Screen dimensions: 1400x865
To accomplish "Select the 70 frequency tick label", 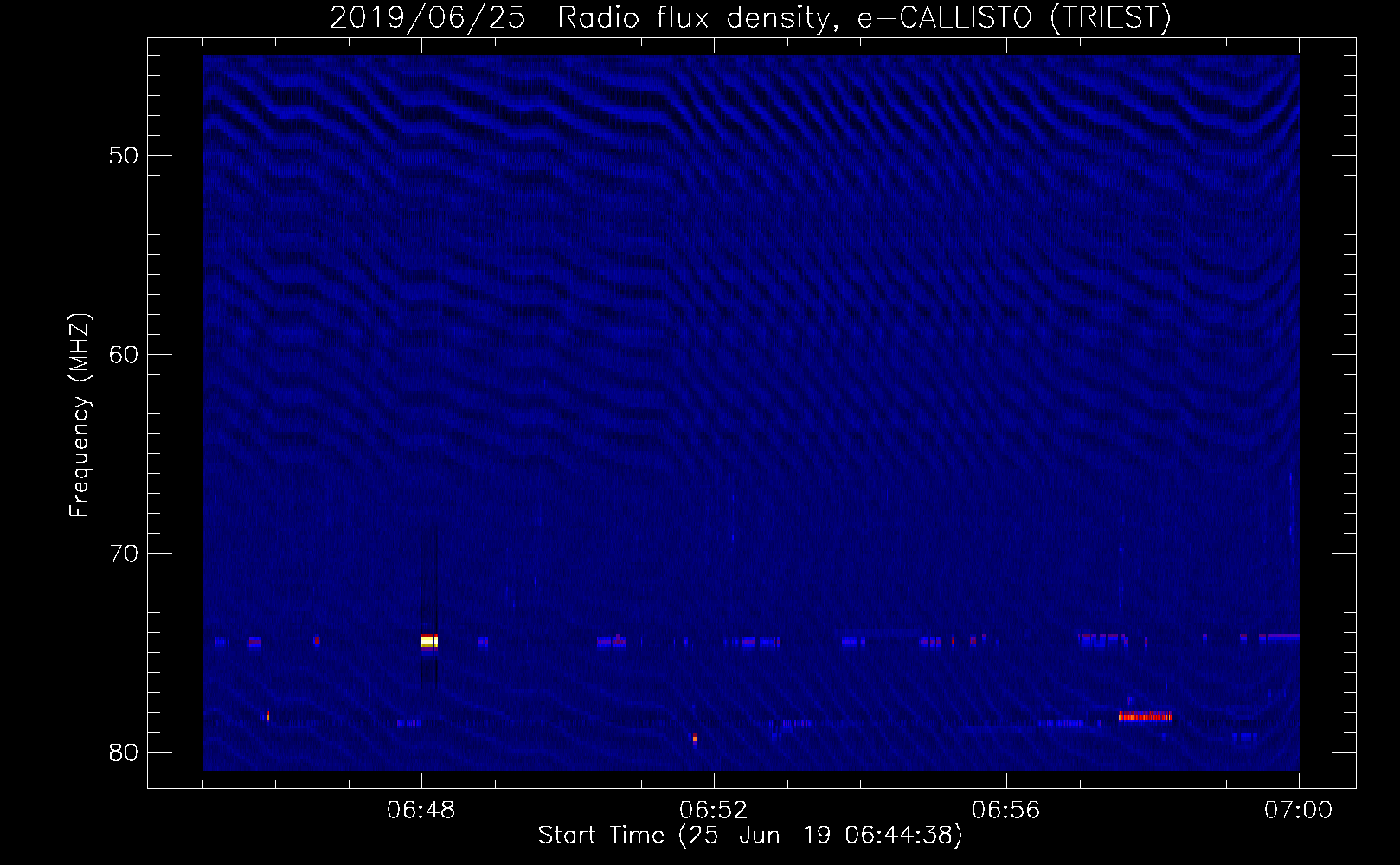I will tap(124, 554).
